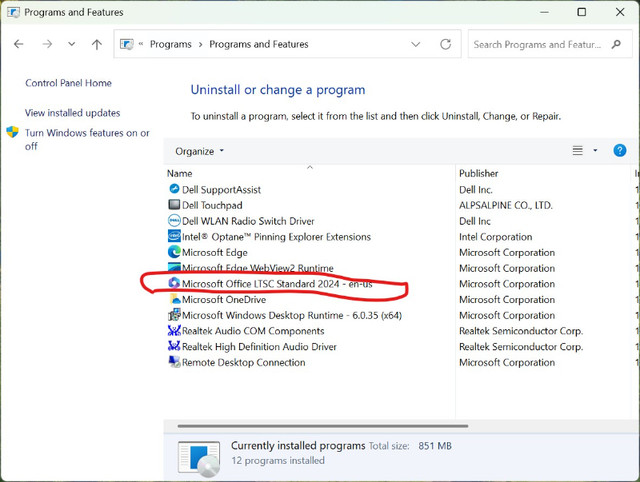Select Microsoft Windows Desktop Runtime 6.0.35 name
640x482 pixels.
[x=292, y=315]
